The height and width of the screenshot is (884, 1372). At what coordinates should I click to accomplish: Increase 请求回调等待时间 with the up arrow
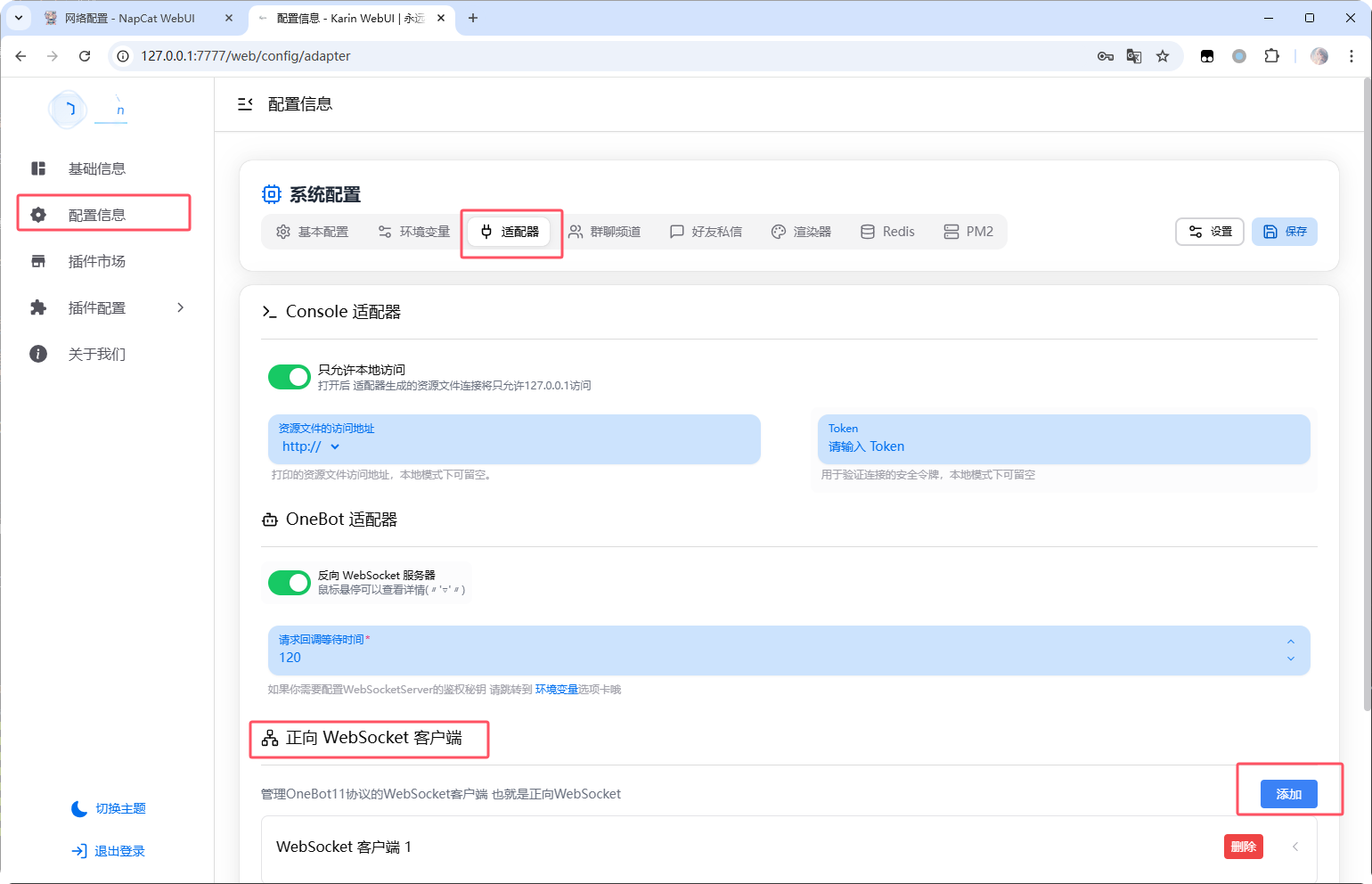pos(1290,641)
